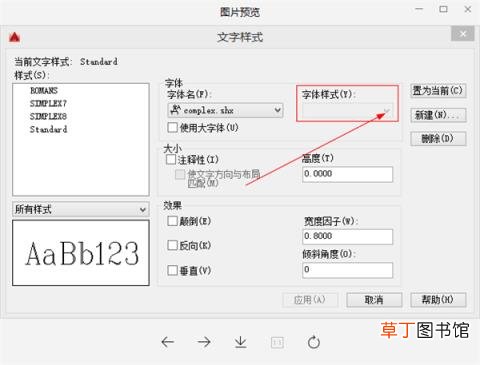Click 宽度因子(W) field 0.8000
Viewport: 480px width, 365px height.
tap(347, 237)
